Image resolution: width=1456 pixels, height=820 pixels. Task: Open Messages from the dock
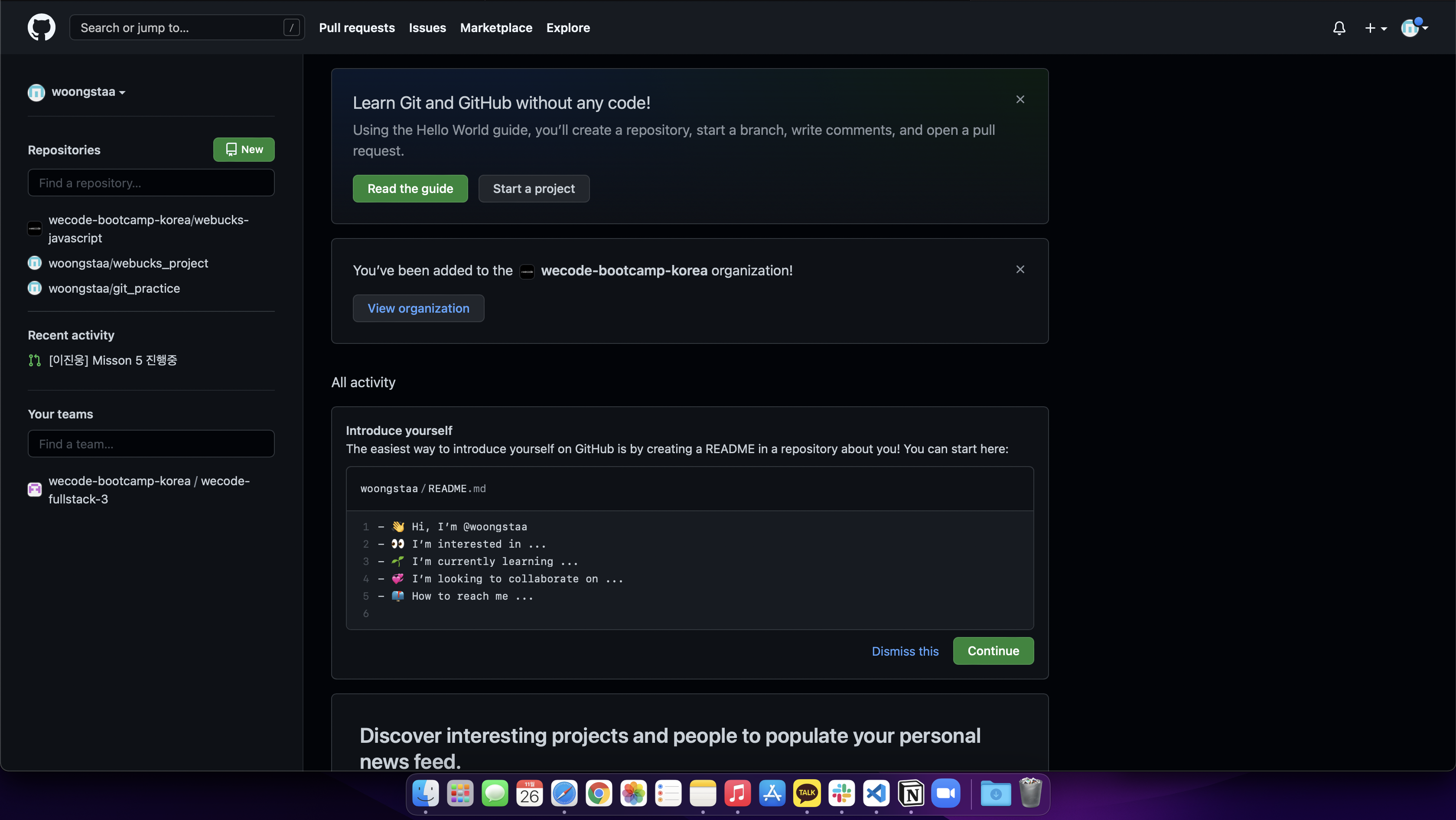tap(495, 793)
